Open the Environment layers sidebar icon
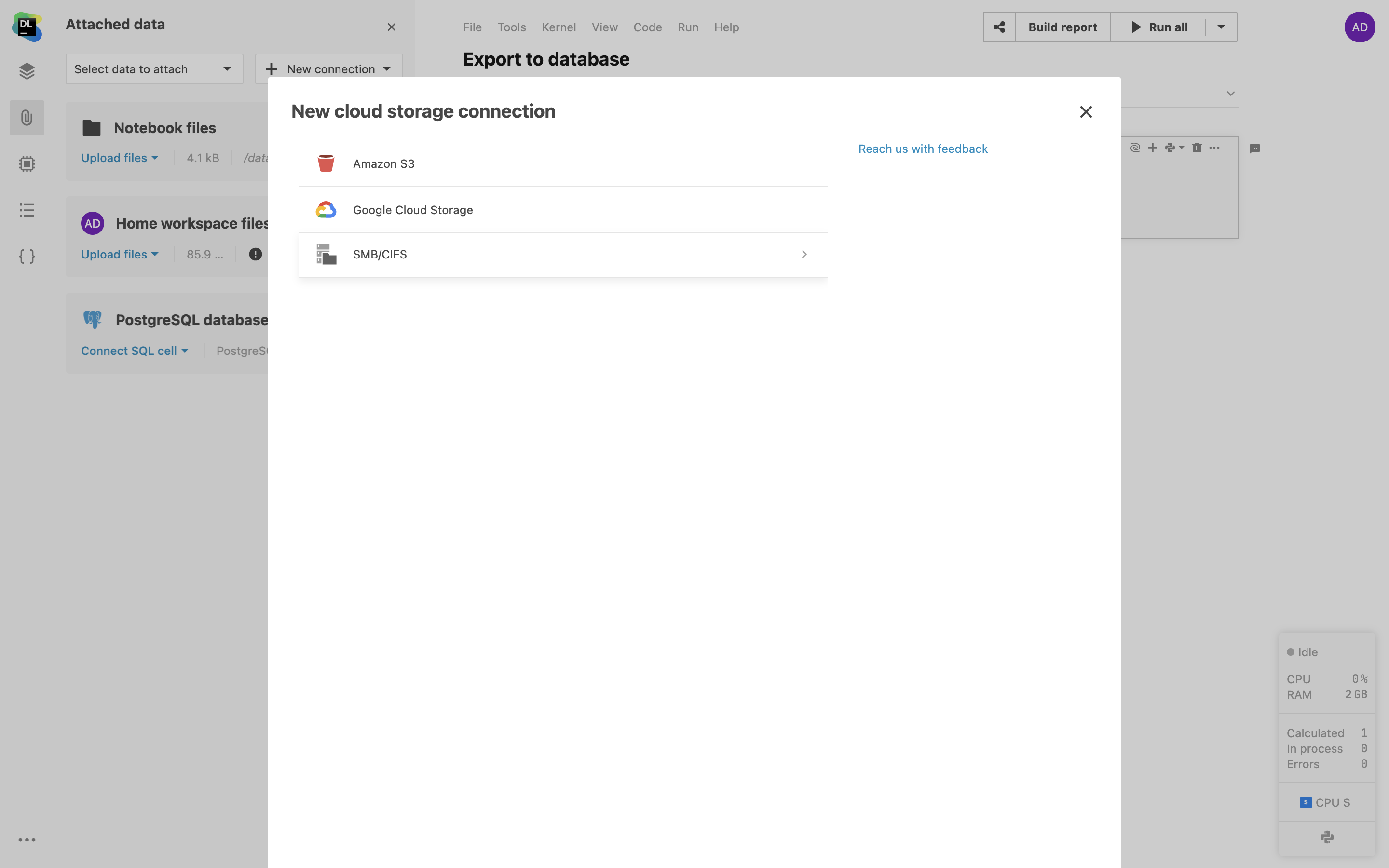Screen dimensions: 1389x868 tap(27, 71)
